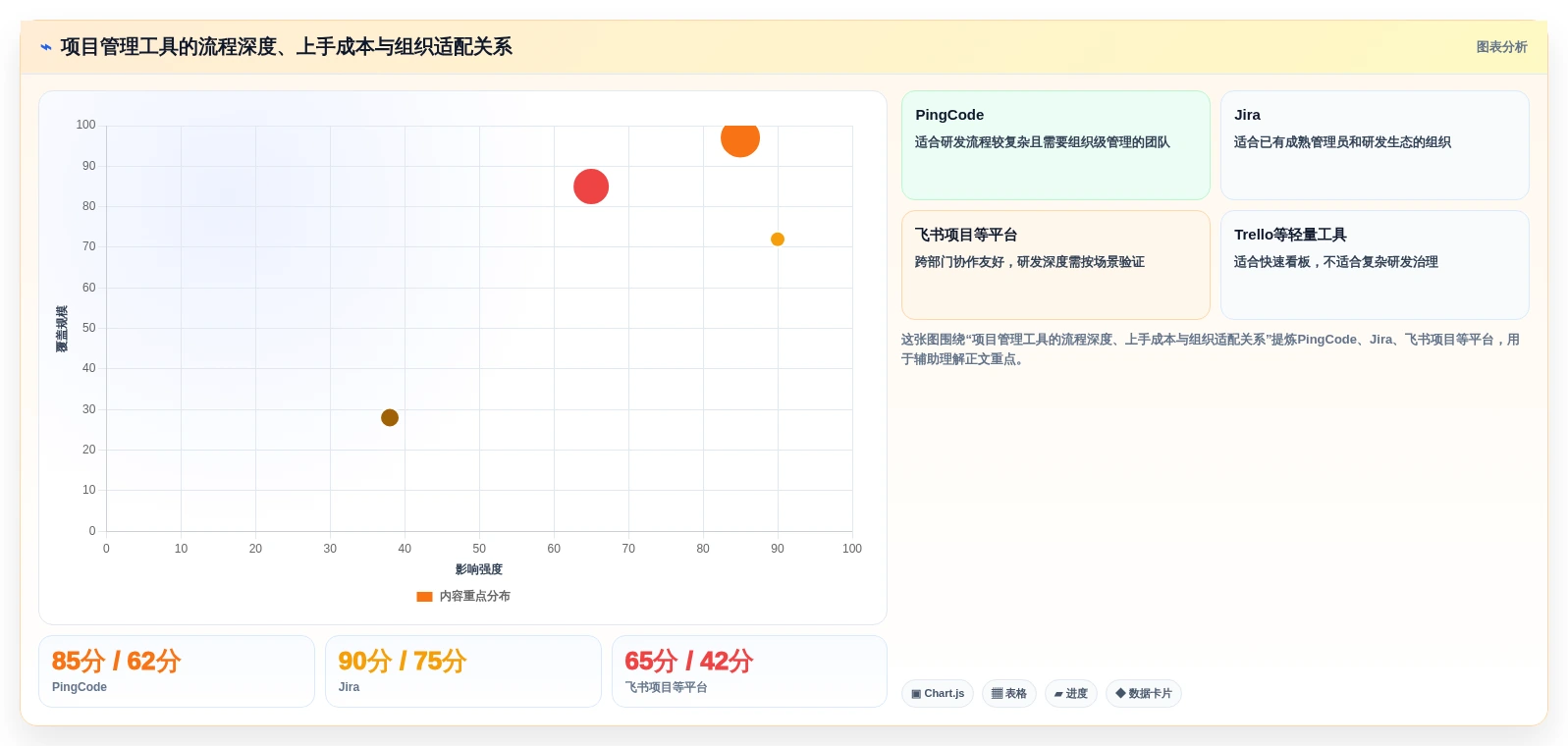This screenshot has height=746, width=1568.
Task: Click the red bubble in scatter chart
Action: click(x=591, y=186)
